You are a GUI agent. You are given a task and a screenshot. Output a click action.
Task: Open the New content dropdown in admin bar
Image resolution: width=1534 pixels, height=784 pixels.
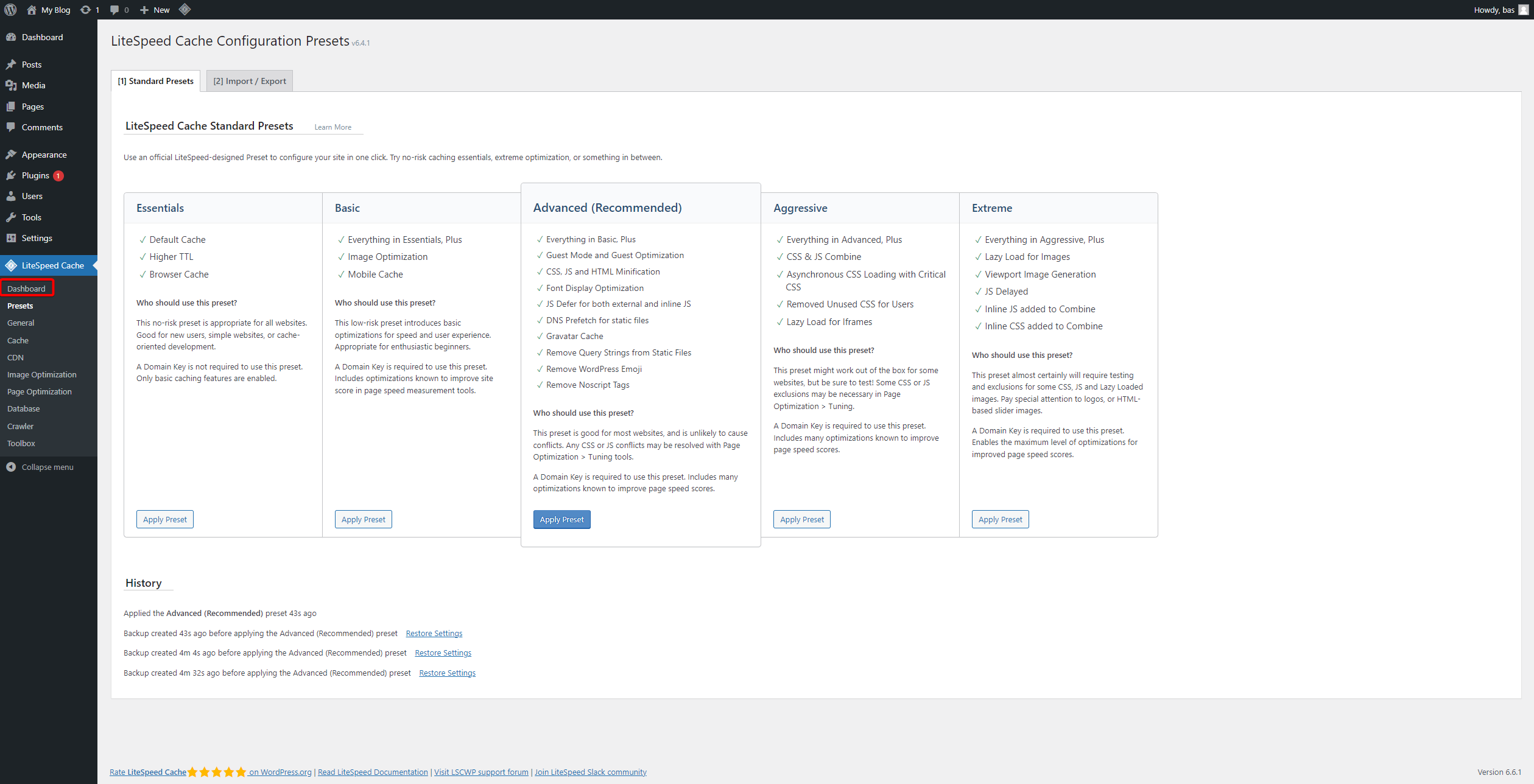(155, 10)
